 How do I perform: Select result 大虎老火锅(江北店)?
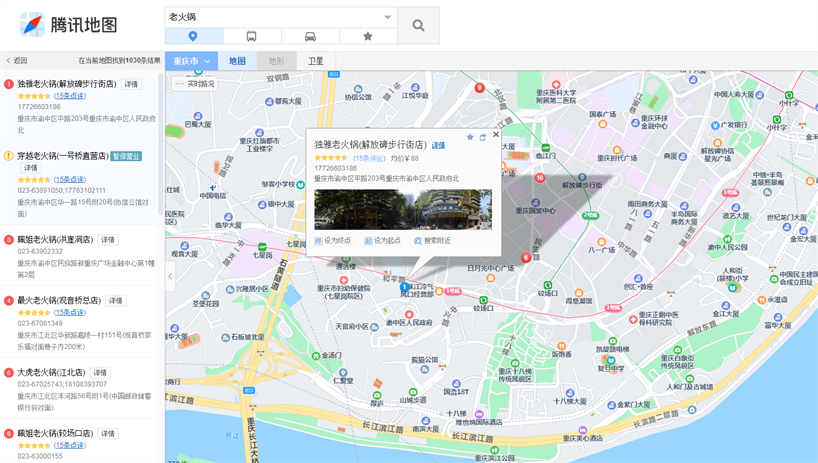(51, 372)
